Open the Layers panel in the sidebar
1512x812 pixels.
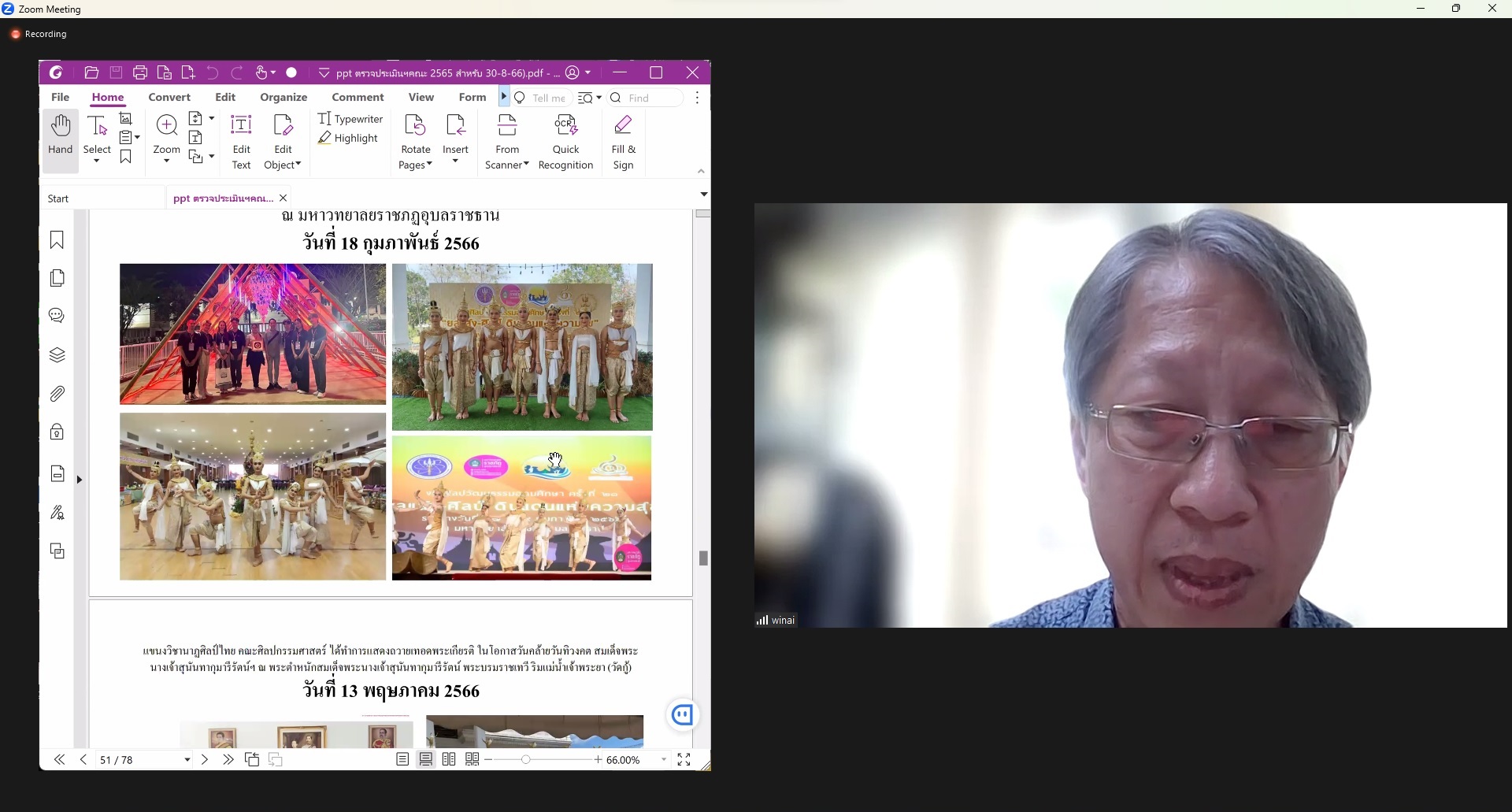pos(57,356)
